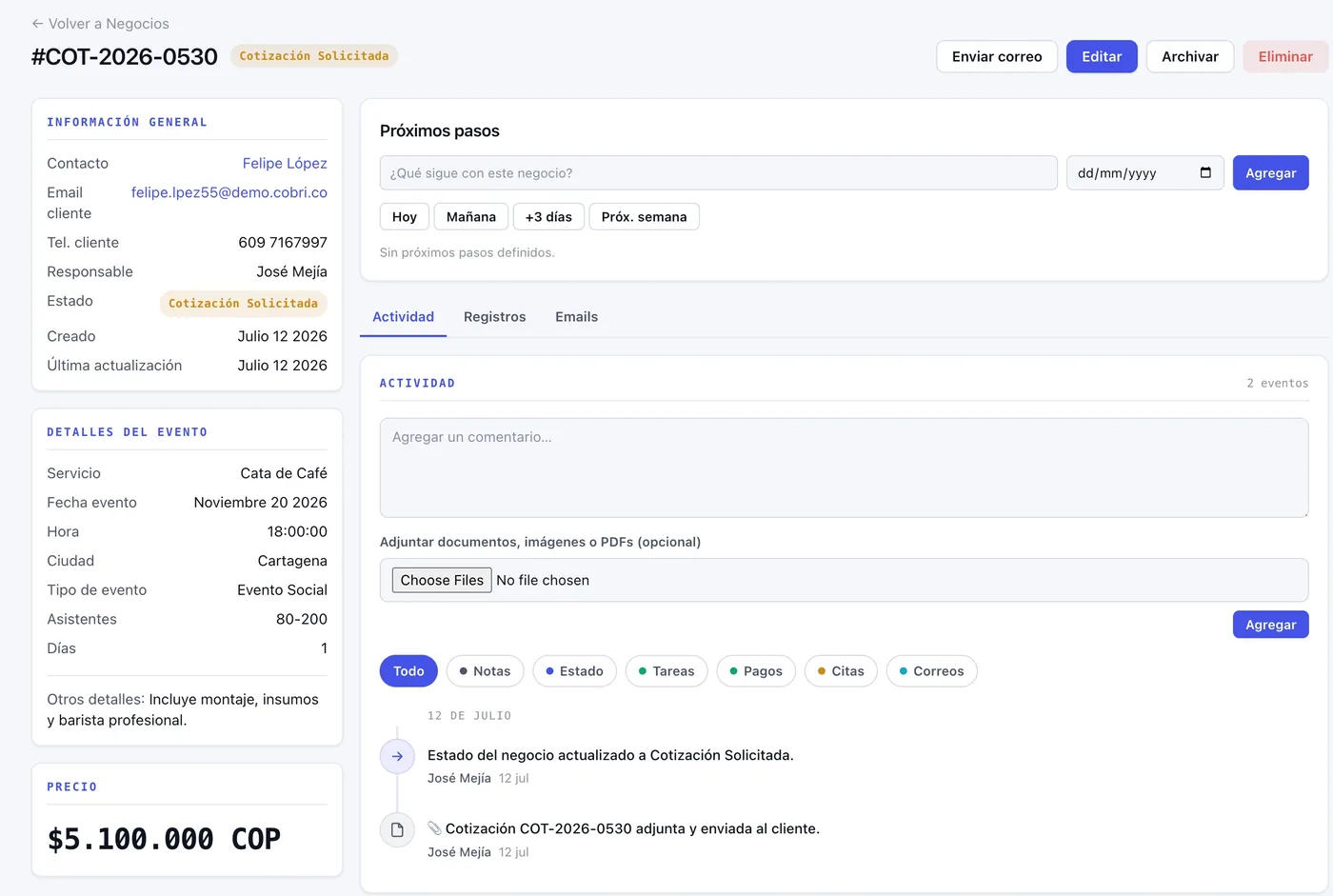This screenshot has width=1333, height=896.
Task: Archive the deal with Archivar
Action: (1190, 57)
